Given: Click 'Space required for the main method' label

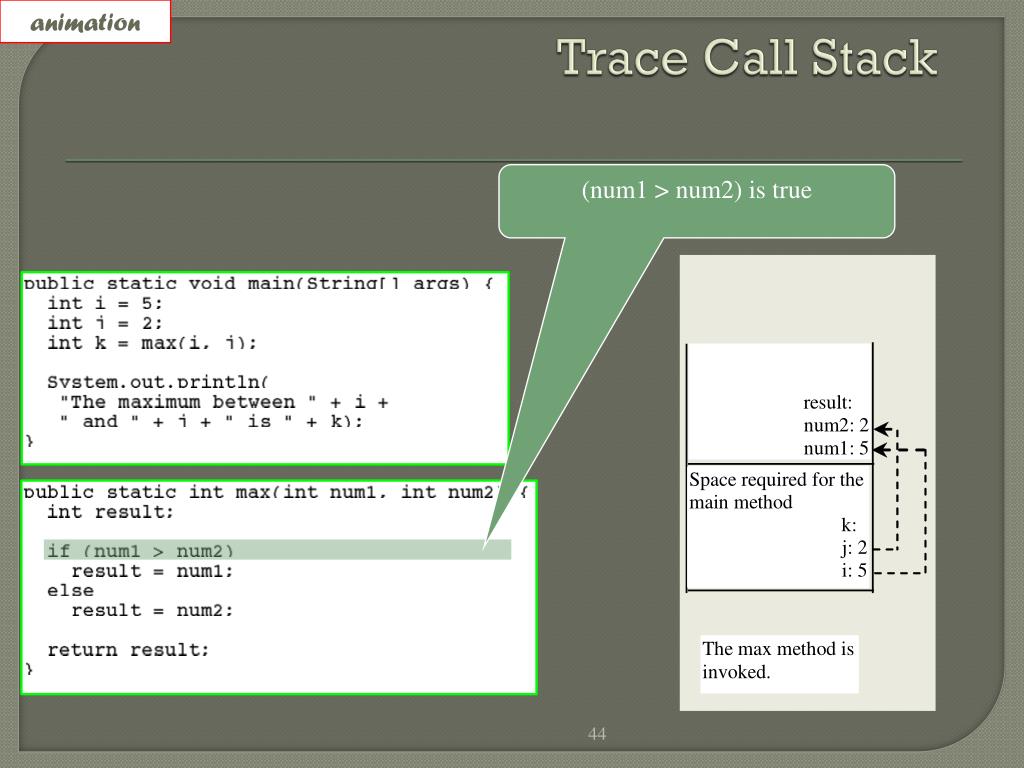Looking at the screenshot, I should 776,490.
